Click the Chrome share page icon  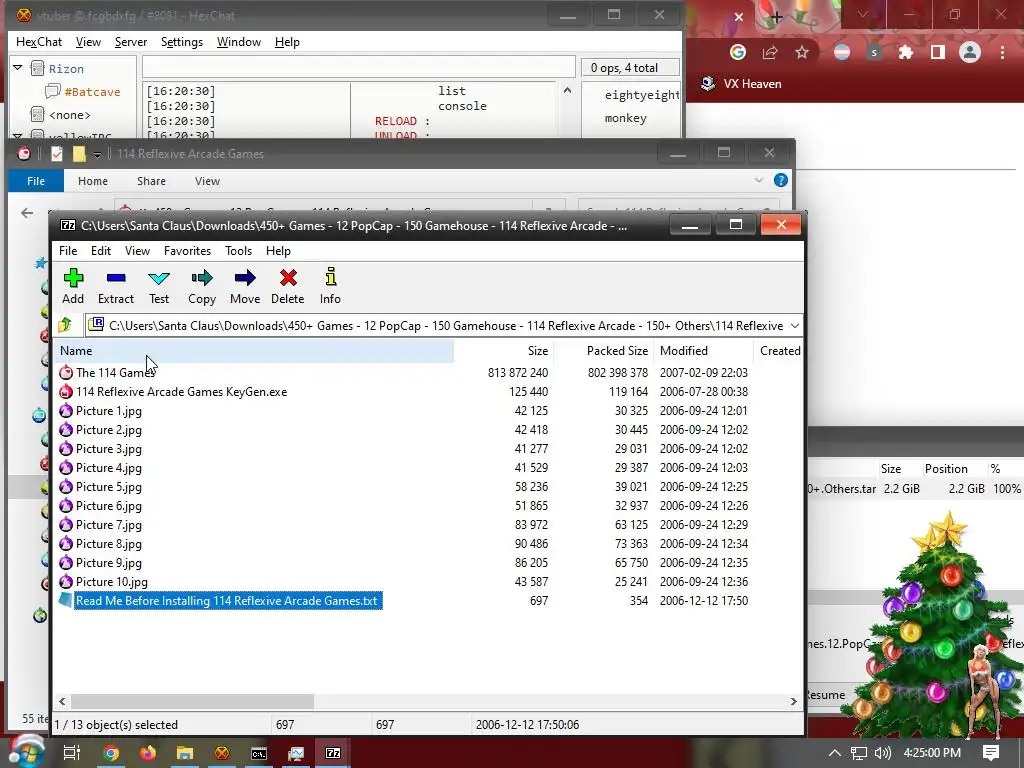tap(770, 52)
